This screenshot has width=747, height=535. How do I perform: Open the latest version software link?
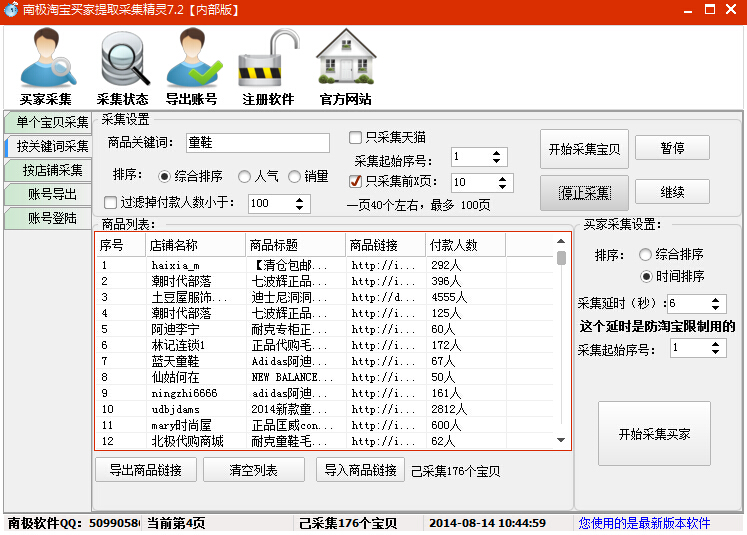(644, 523)
